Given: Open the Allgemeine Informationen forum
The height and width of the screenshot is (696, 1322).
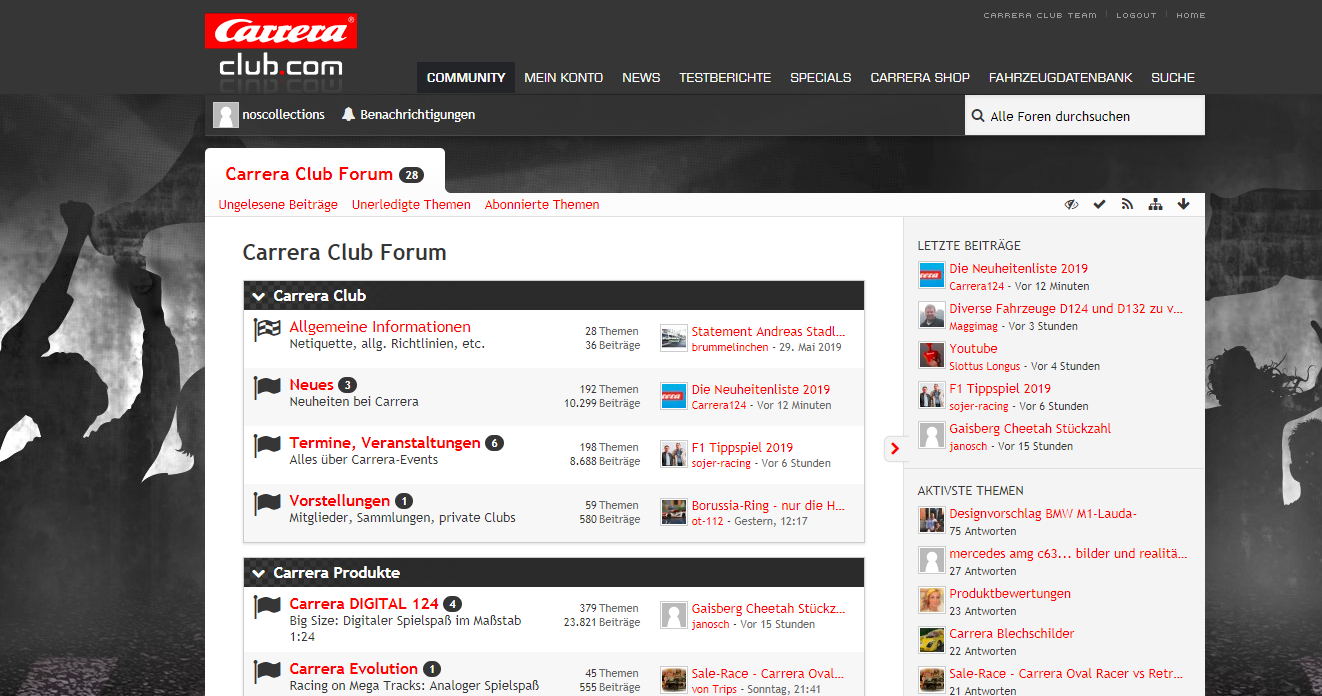Looking at the screenshot, I should point(380,326).
